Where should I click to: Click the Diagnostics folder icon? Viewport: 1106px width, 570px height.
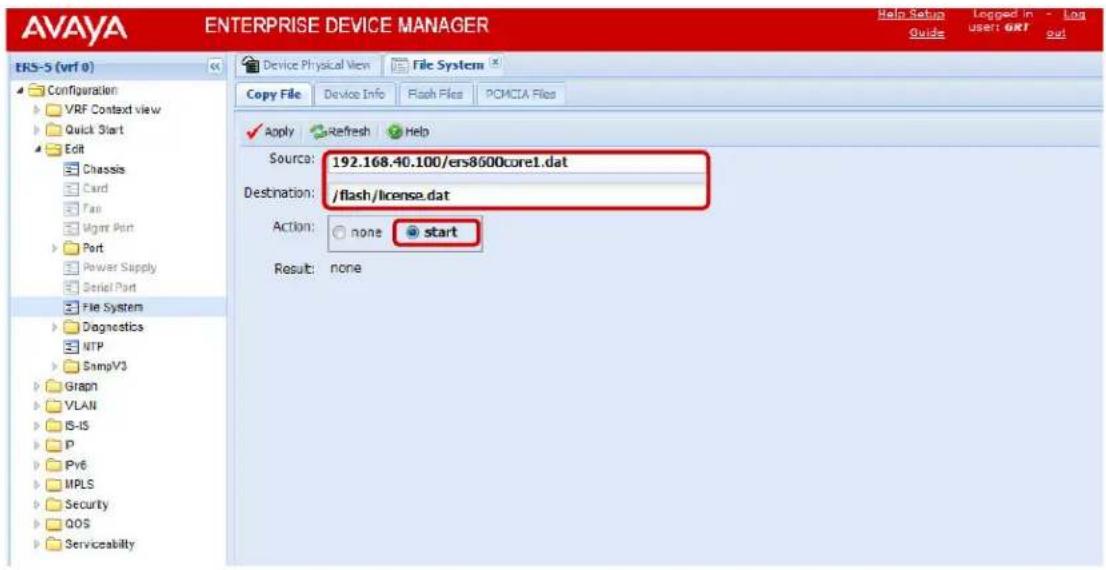[72, 327]
